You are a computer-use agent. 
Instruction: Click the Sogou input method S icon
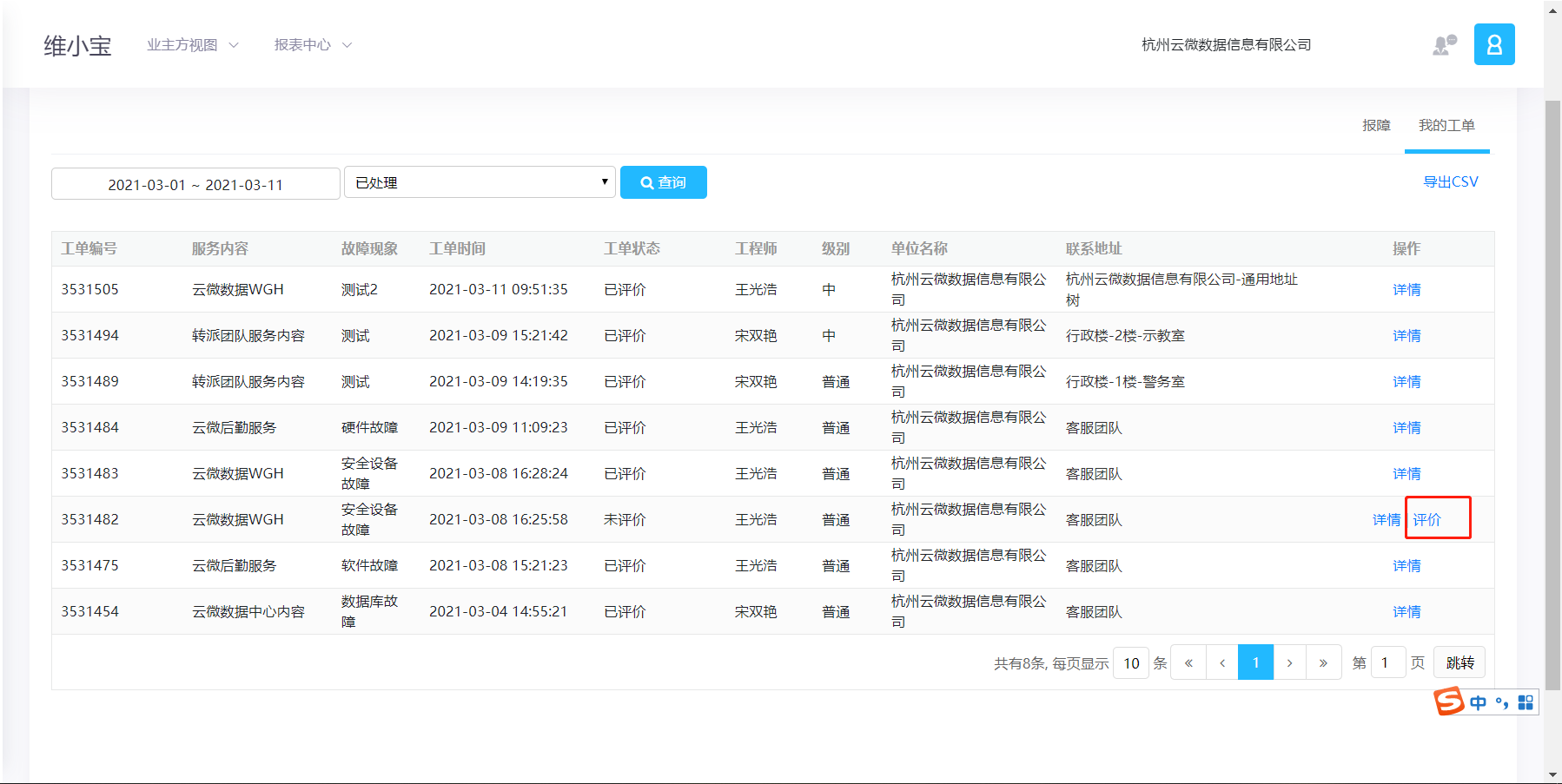coord(1449,701)
